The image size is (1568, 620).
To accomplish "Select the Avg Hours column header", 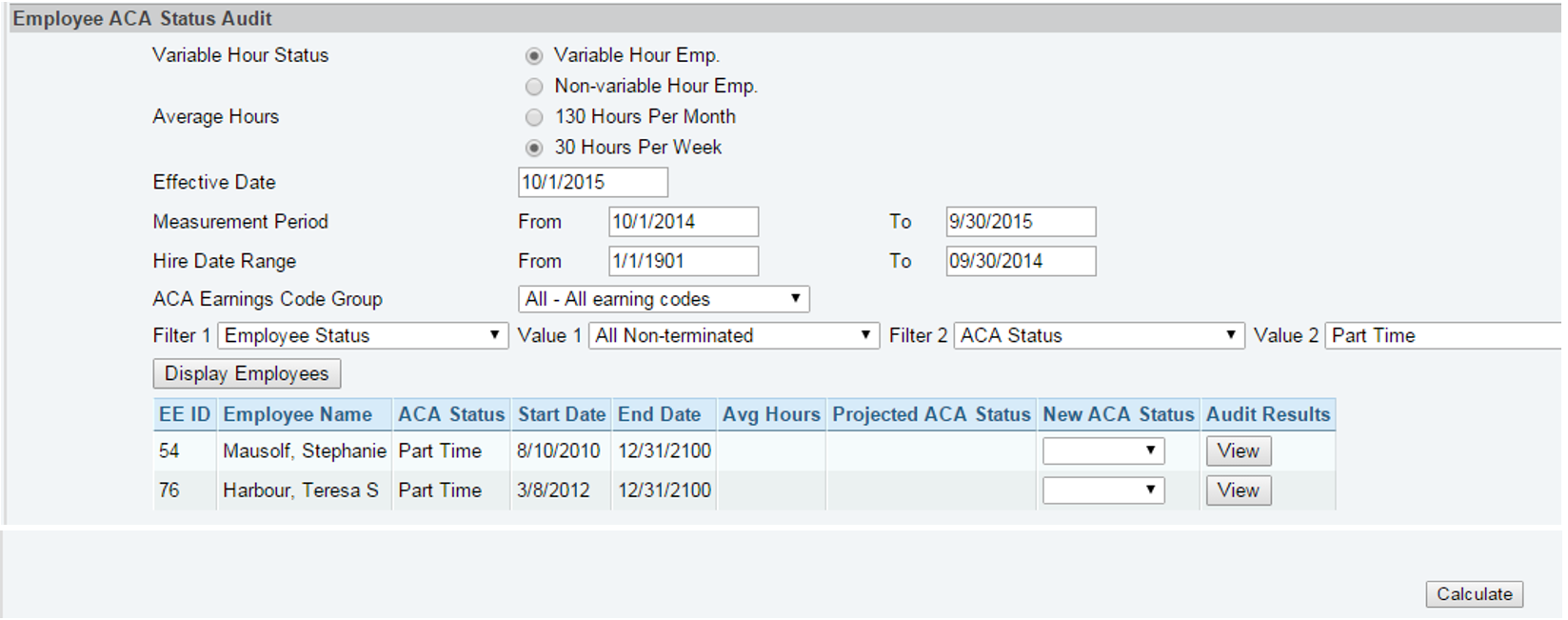I will (771, 414).
